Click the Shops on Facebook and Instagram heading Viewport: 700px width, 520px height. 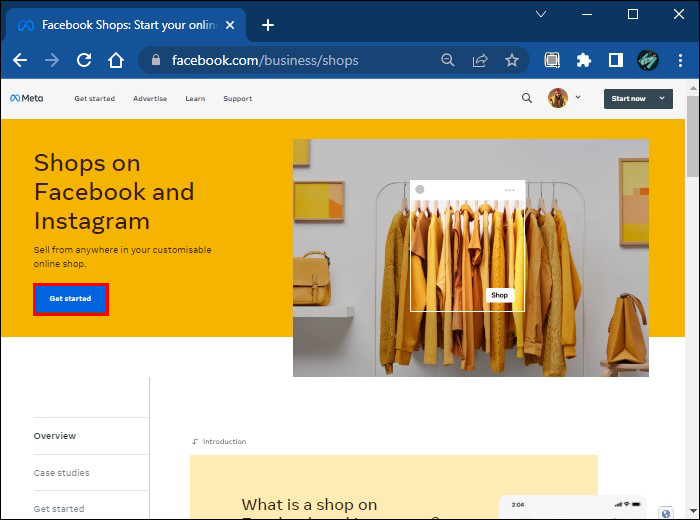click(x=114, y=192)
